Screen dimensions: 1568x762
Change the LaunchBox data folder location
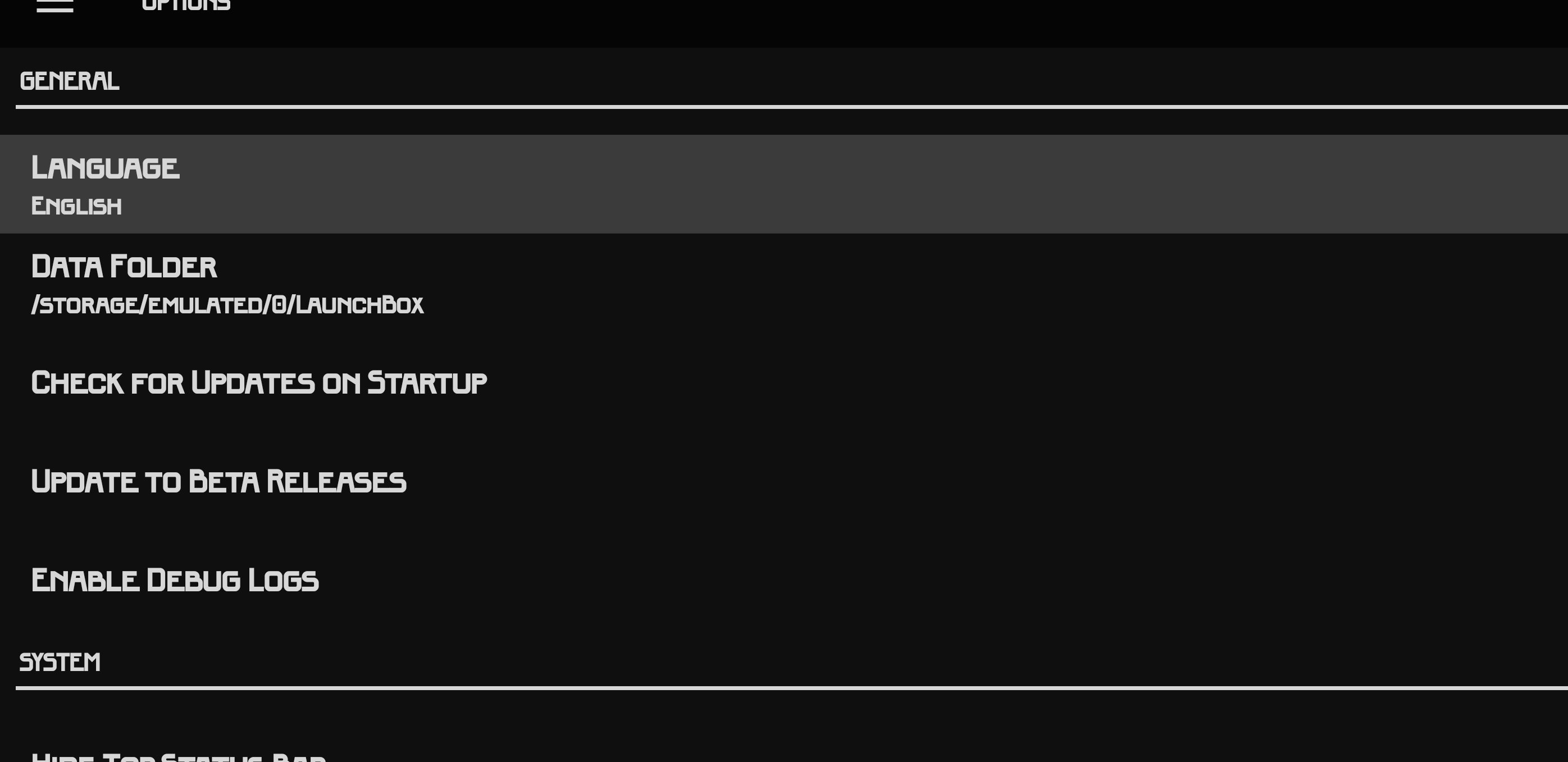coord(784,283)
